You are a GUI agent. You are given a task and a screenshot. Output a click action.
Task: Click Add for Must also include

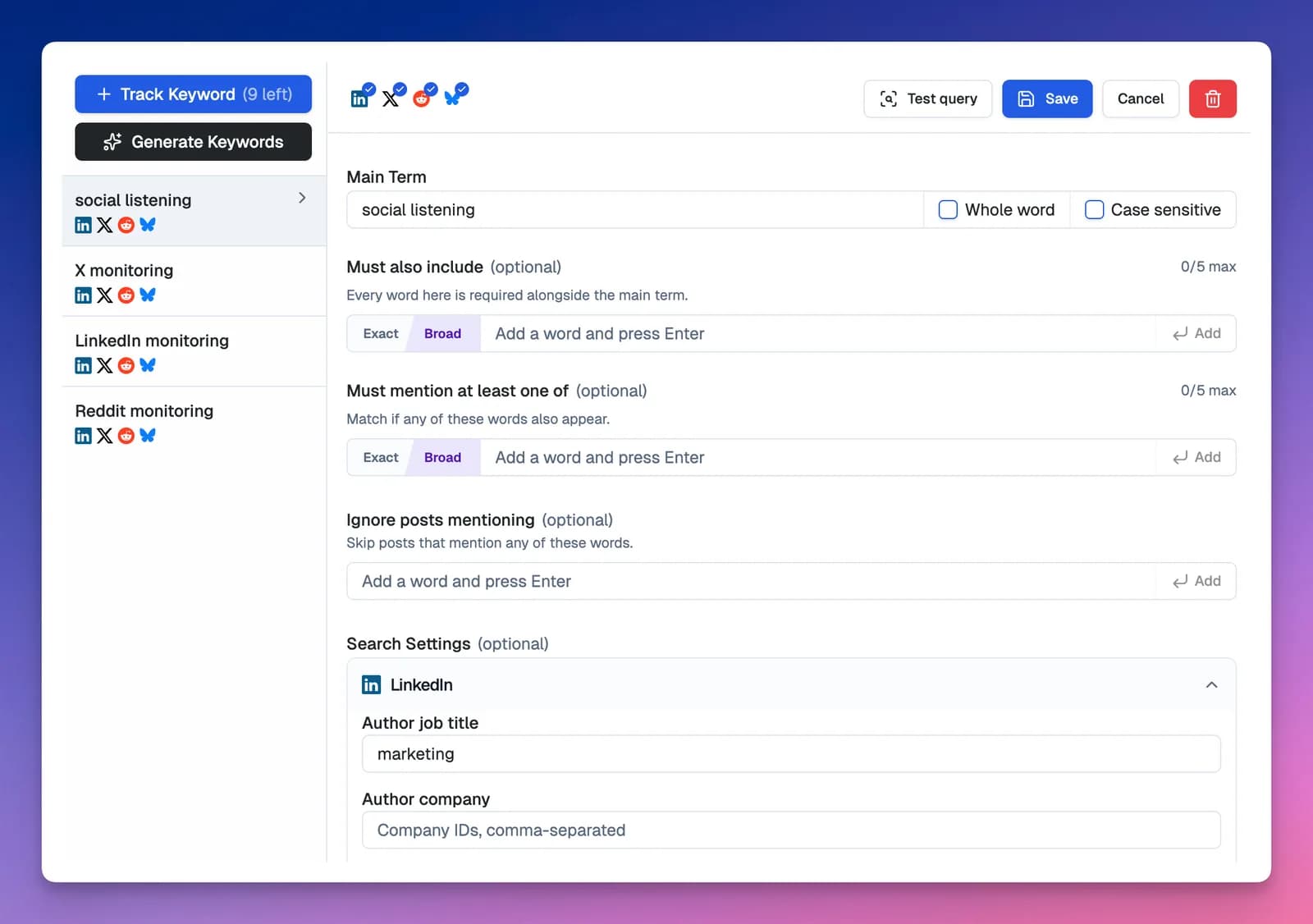pyautogui.click(x=1196, y=334)
